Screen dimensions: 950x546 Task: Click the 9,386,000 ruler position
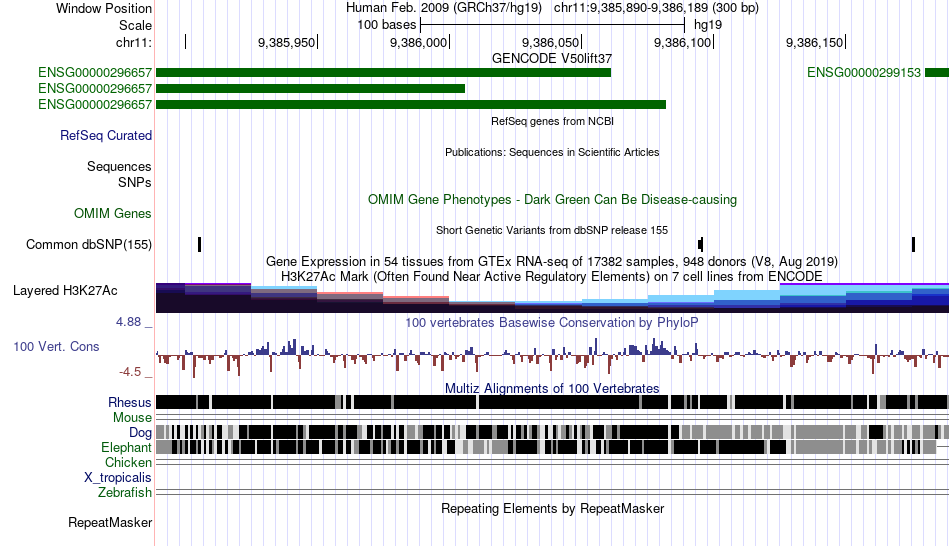419,42
